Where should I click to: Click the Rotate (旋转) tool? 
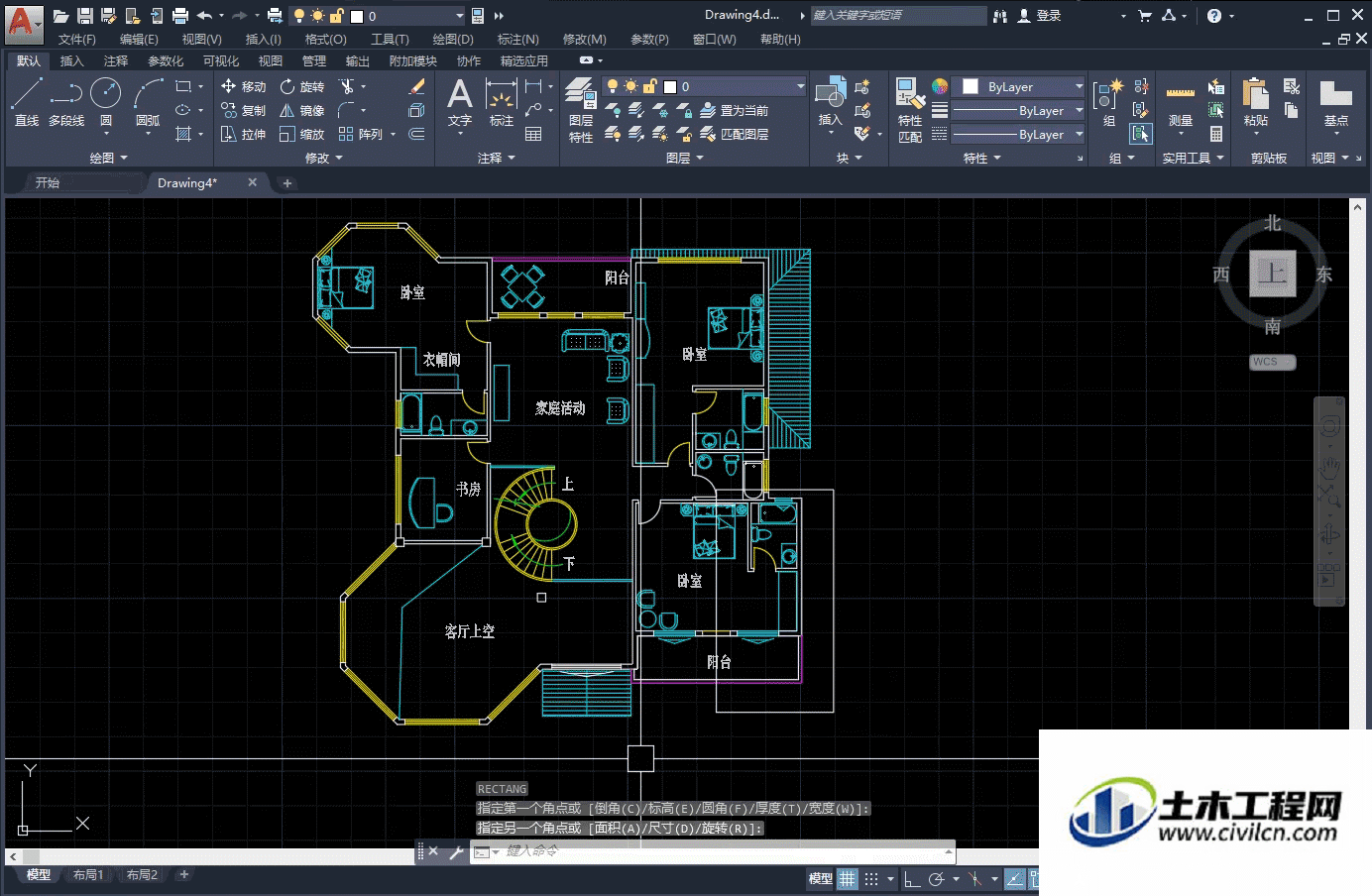click(x=301, y=86)
